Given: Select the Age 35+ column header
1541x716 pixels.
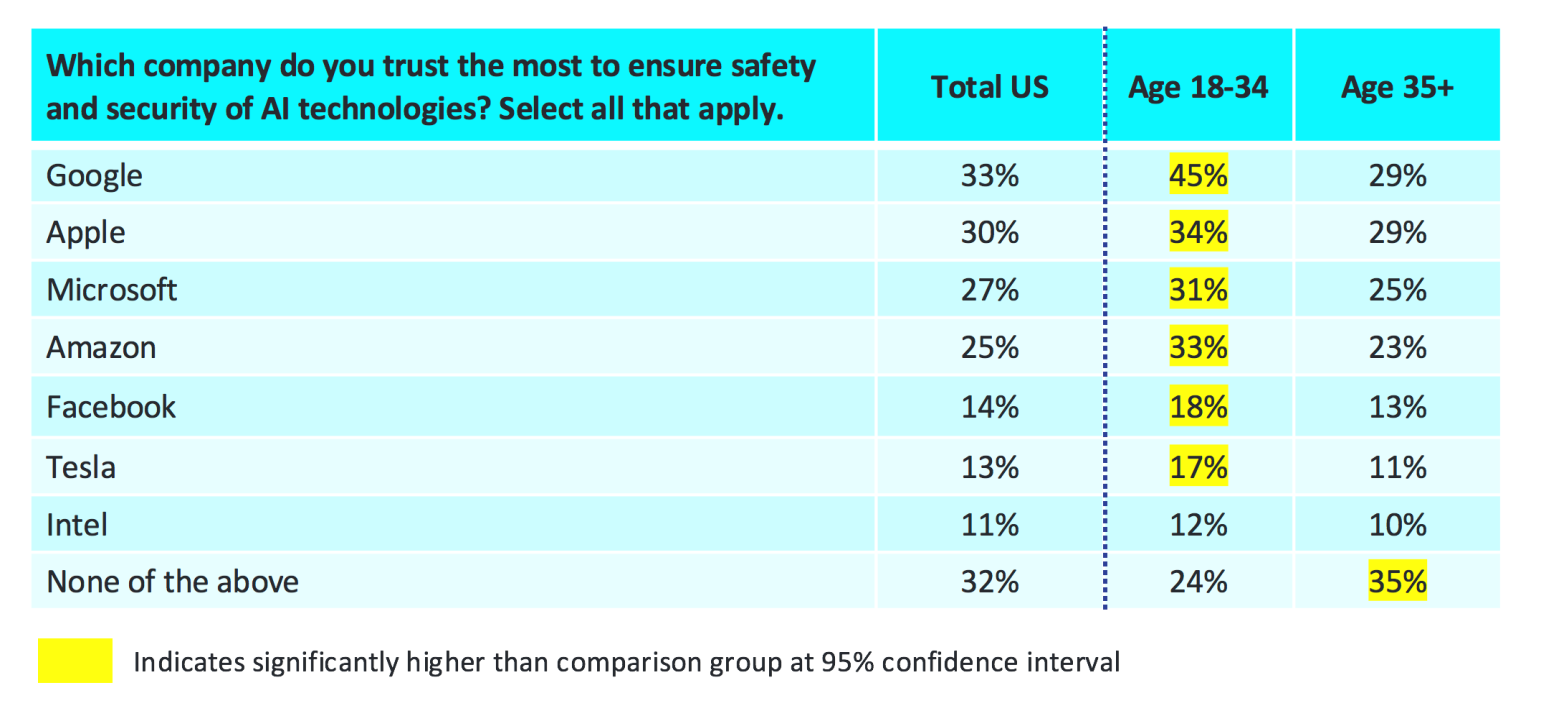Looking at the screenshot, I should coord(1397,87).
